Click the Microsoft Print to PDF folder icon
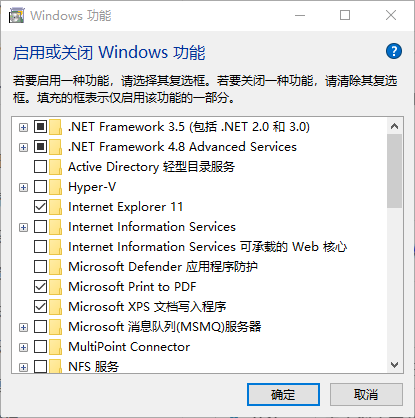 tap(56, 287)
